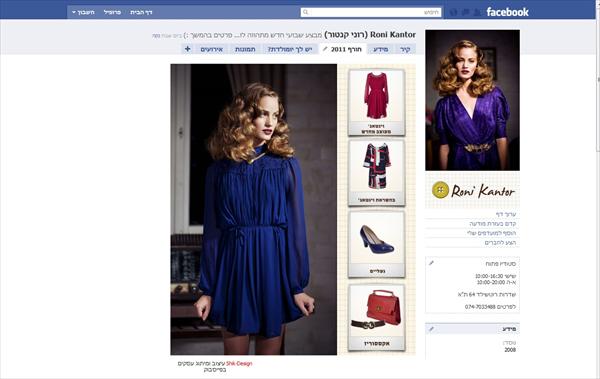Image resolution: width=600 pixels, height=379 pixels.
Task: Click the Facebook logo
Action: tap(507, 12)
